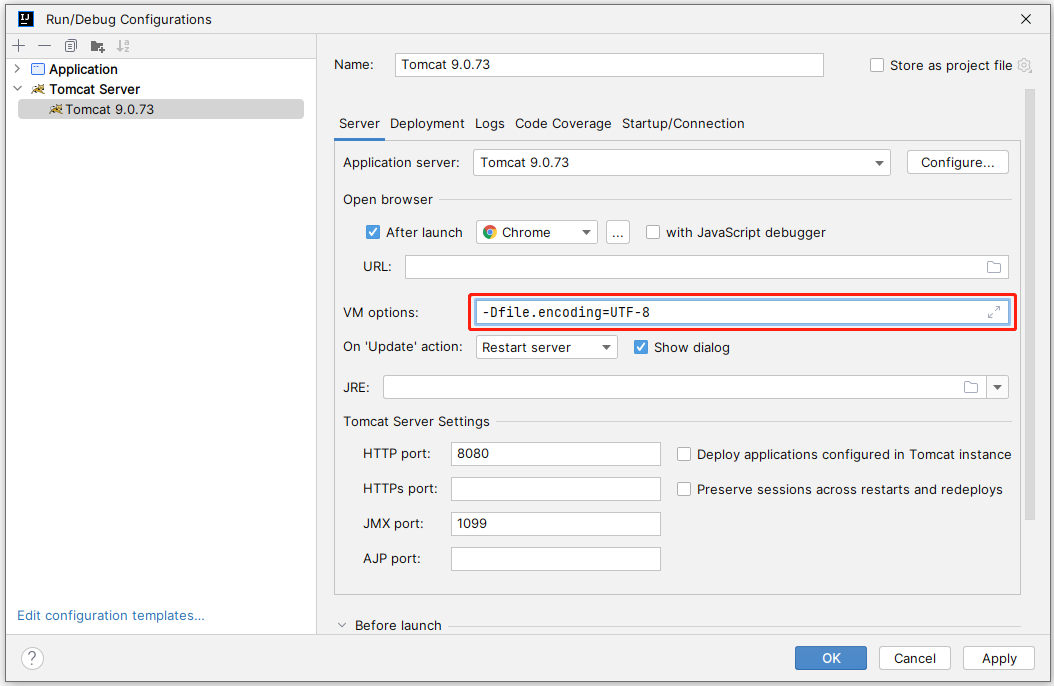Click the Tomcat Server cat icon

click(x=38, y=89)
